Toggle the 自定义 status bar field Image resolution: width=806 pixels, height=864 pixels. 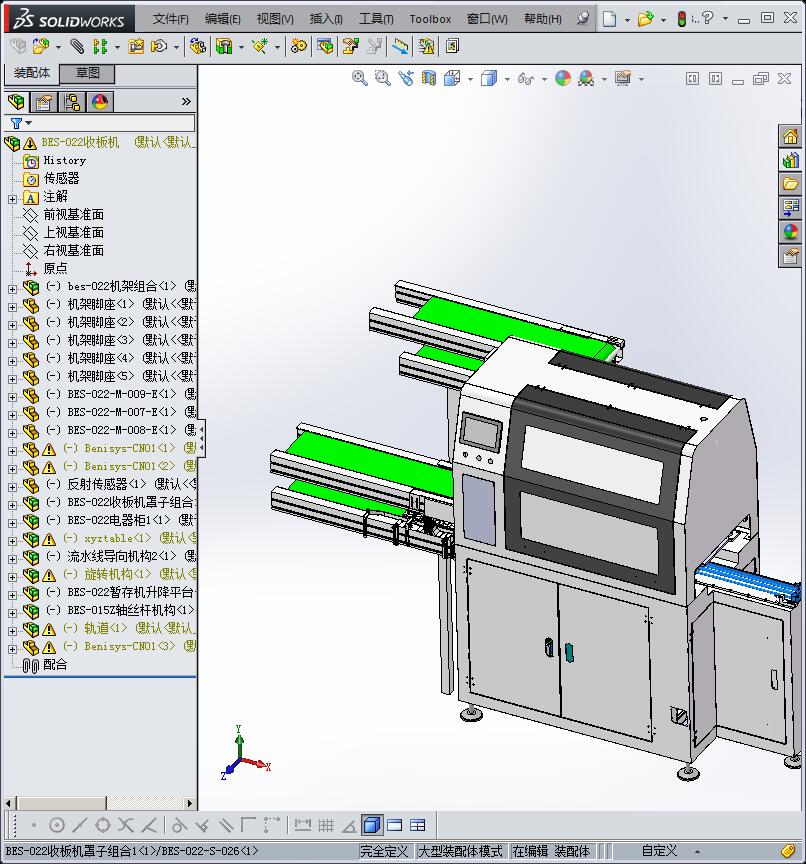659,851
